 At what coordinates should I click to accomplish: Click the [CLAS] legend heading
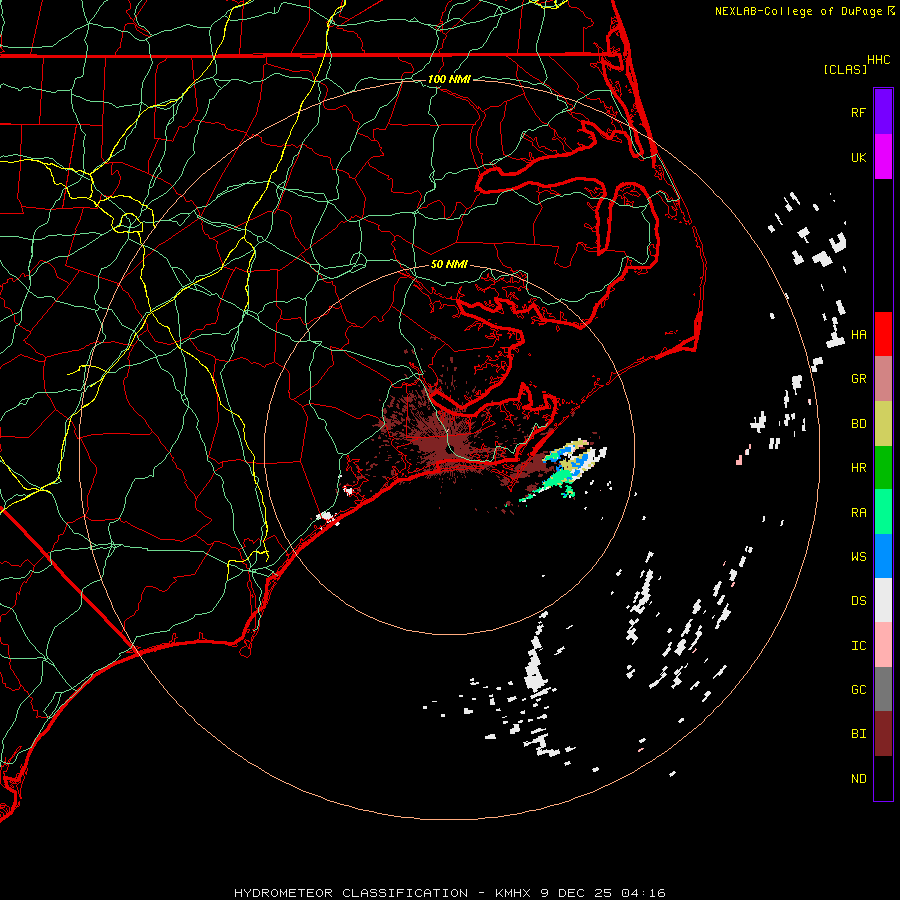click(x=845, y=69)
